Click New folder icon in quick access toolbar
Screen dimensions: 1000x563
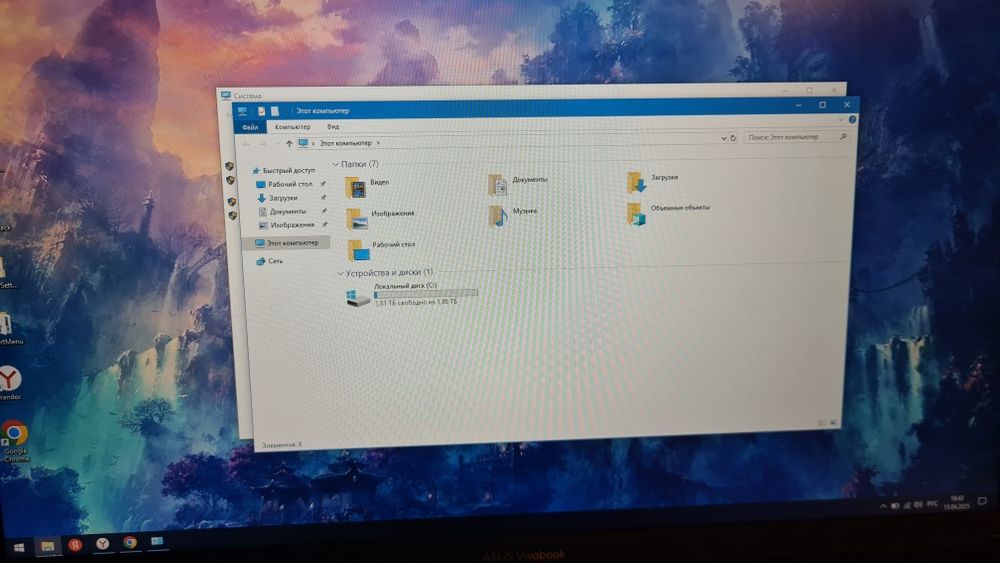(x=274, y=111)
